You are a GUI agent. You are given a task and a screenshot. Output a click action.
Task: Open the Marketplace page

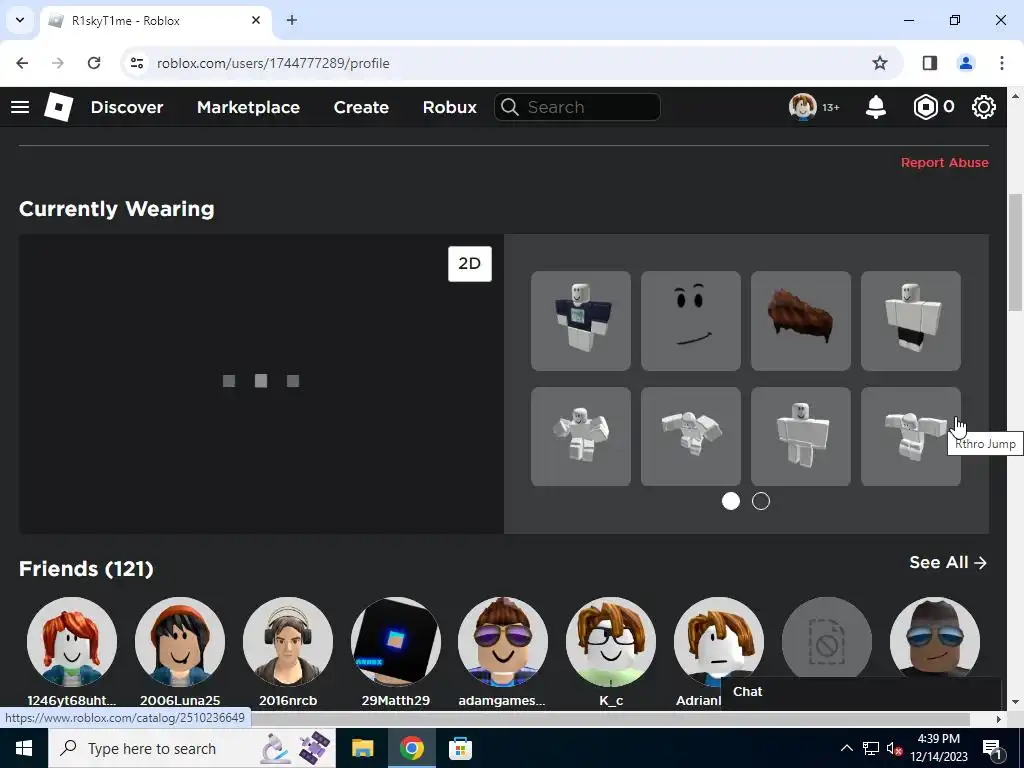point(248,107)
